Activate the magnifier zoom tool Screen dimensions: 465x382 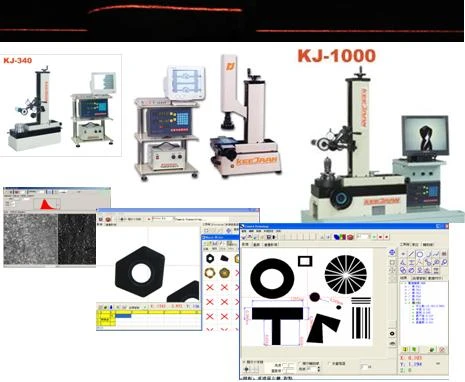pos(444,262)
